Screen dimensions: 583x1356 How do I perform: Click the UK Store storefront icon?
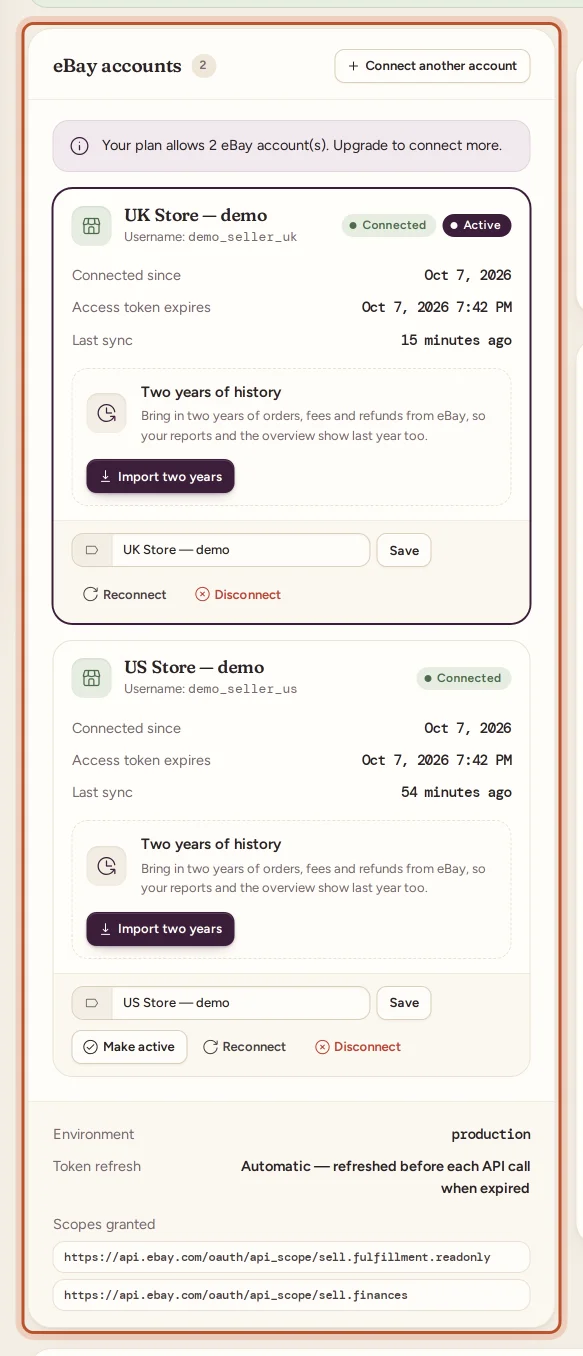click(91, 226)
